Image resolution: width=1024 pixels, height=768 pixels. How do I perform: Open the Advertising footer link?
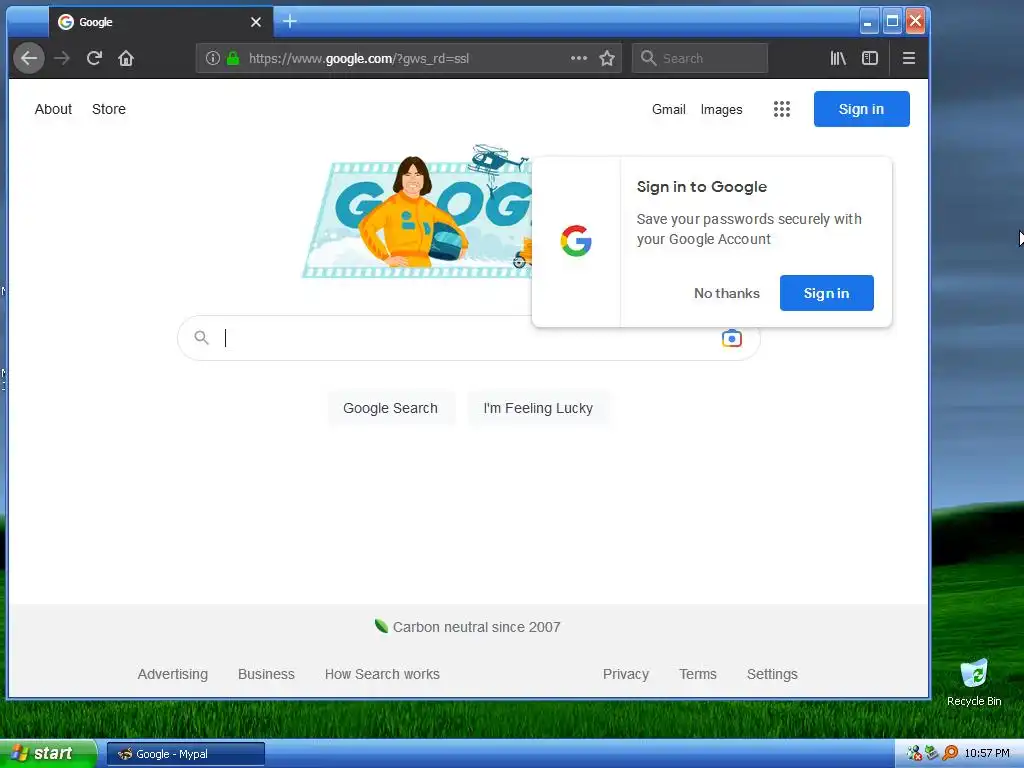click(172, 674)
